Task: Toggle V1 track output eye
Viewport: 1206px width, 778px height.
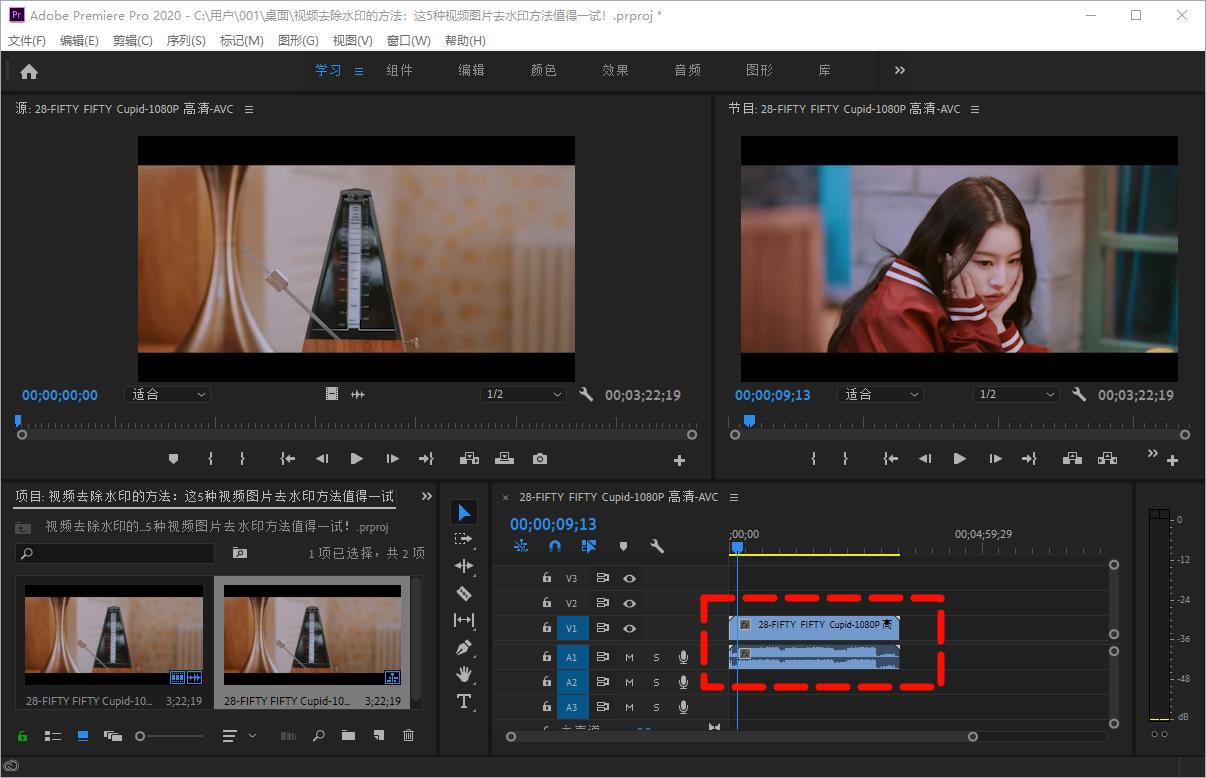Action: (x=630, y=629)
